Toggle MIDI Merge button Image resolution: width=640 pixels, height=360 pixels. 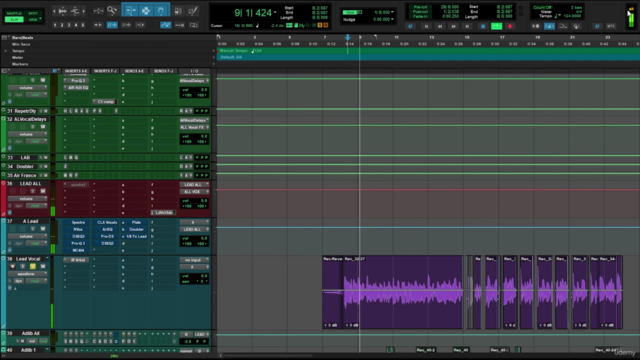coord(563,26)
